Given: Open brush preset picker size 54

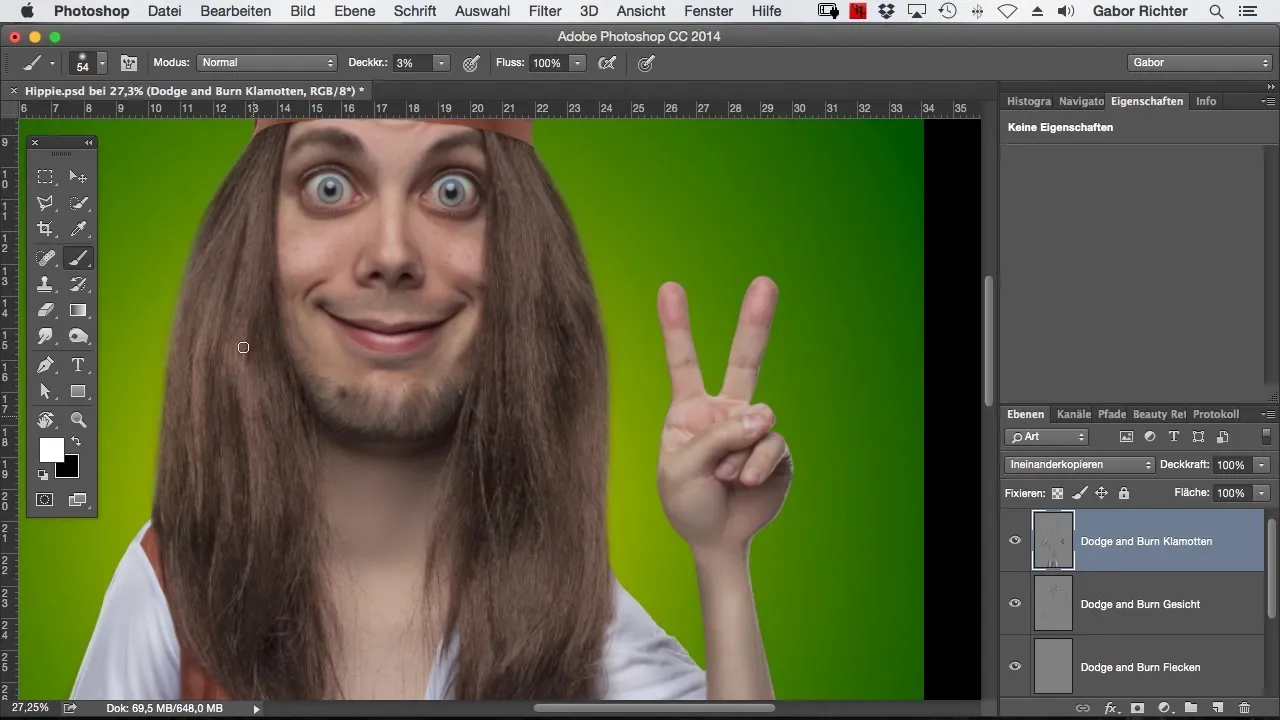Looking at the screenshot, I should tap(88, 63).
